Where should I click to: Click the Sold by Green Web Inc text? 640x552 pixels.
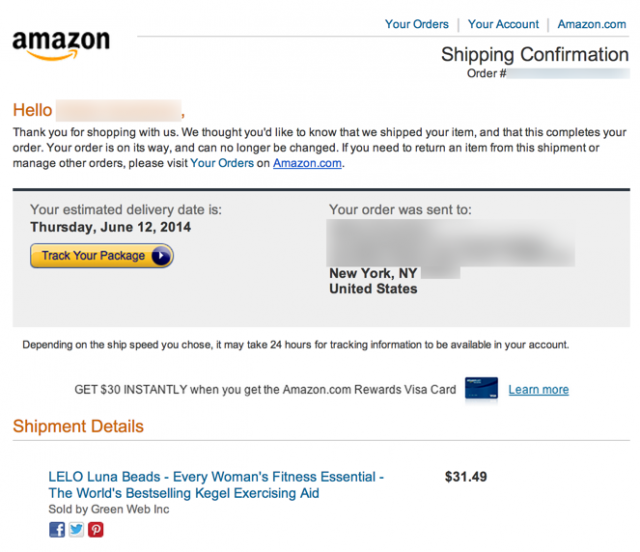click(109, 509)
